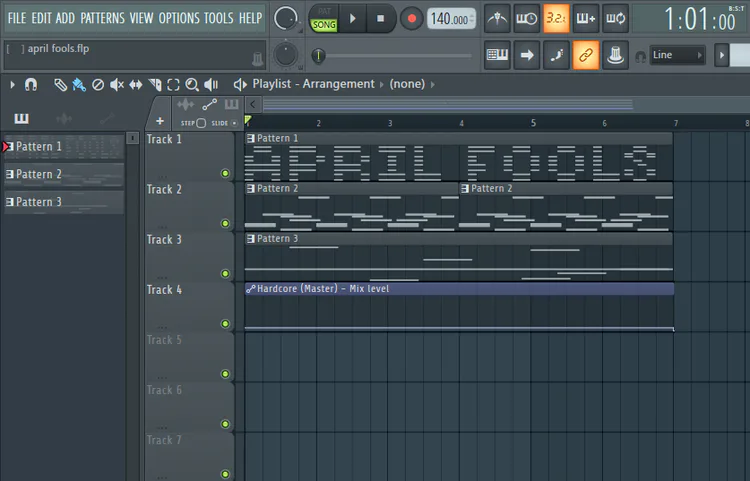Open Pattern 1 clip menu on Track 1

coord(251,138)
